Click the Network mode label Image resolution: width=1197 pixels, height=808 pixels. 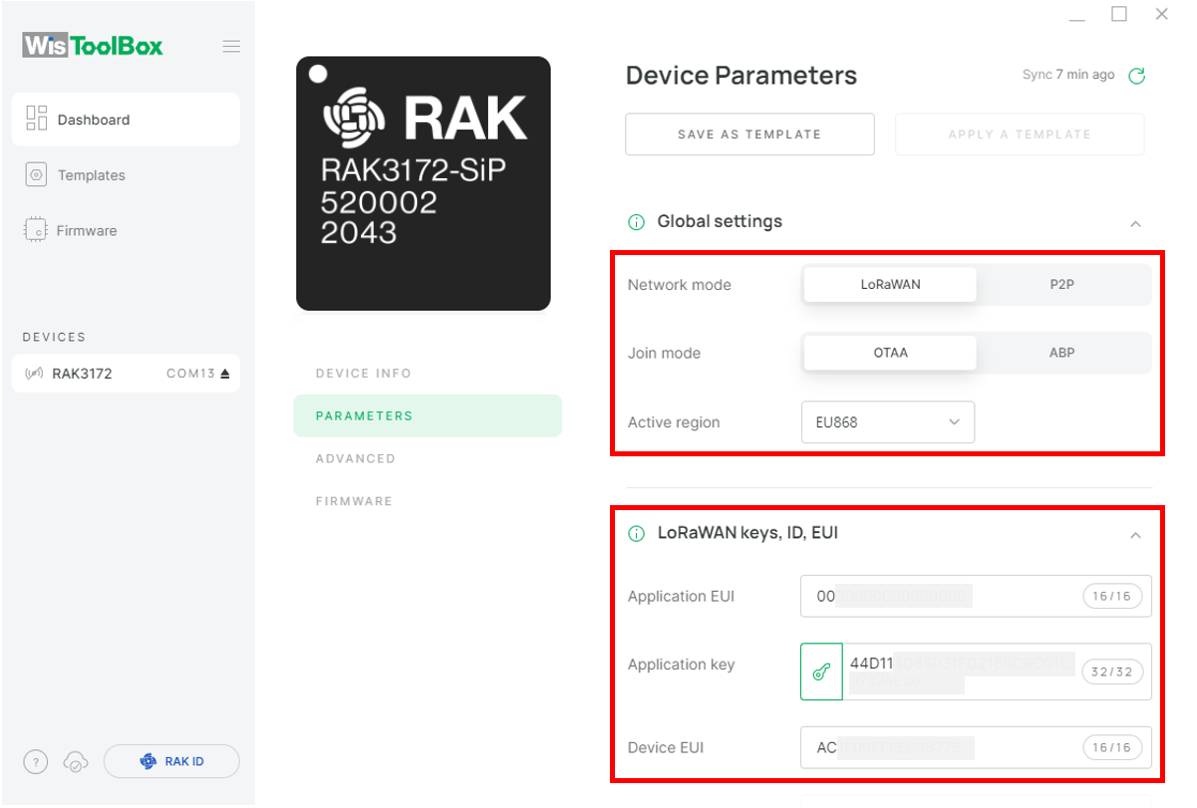(x=679, y=285)
